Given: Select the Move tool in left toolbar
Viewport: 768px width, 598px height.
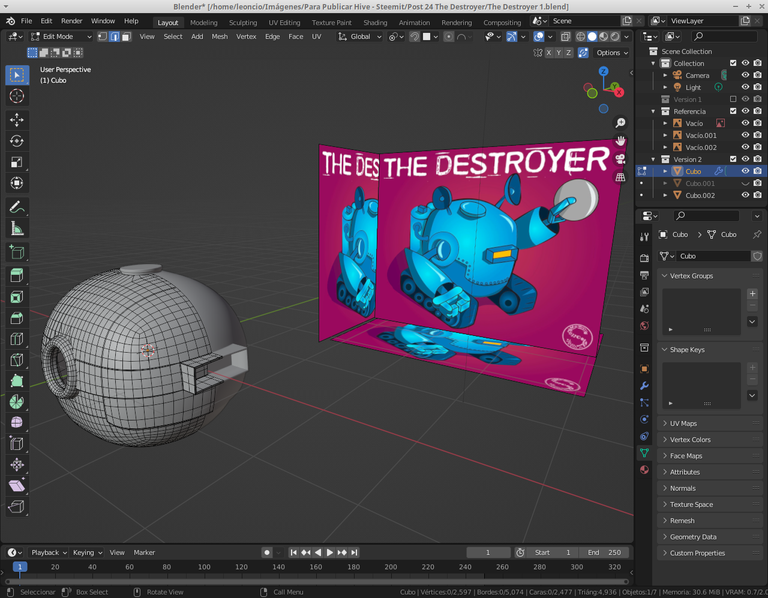Looking at the screenshot, I should click(17, 120).
